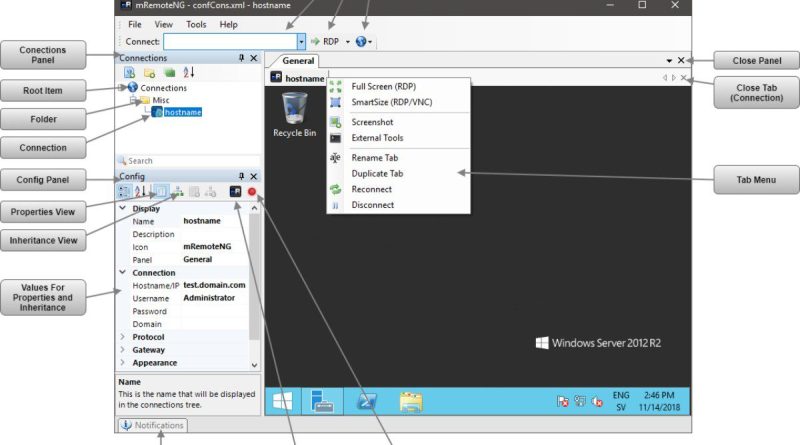The image size is (800, 445).
Task: Select the Connections root item in tree
Action: (163, 88)
